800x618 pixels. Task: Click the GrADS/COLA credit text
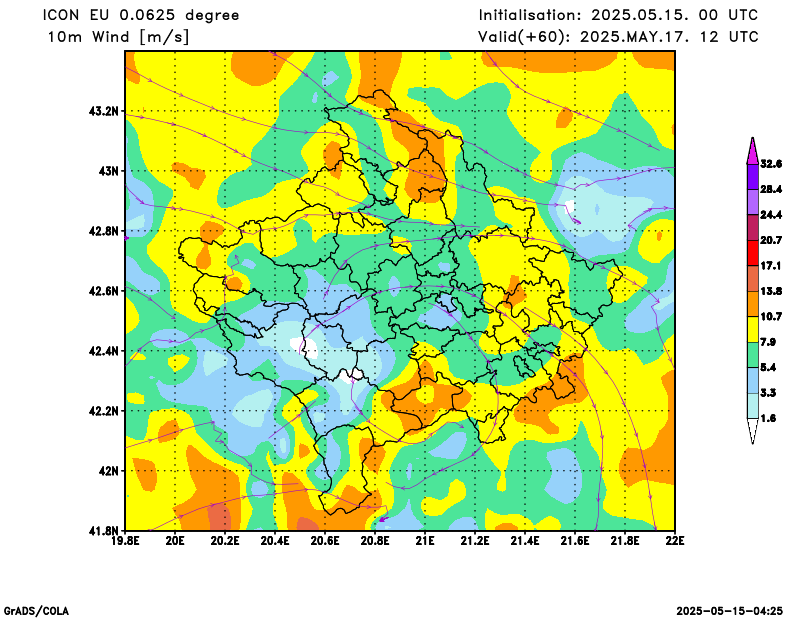pyautogui.click(x=36, y=611)
